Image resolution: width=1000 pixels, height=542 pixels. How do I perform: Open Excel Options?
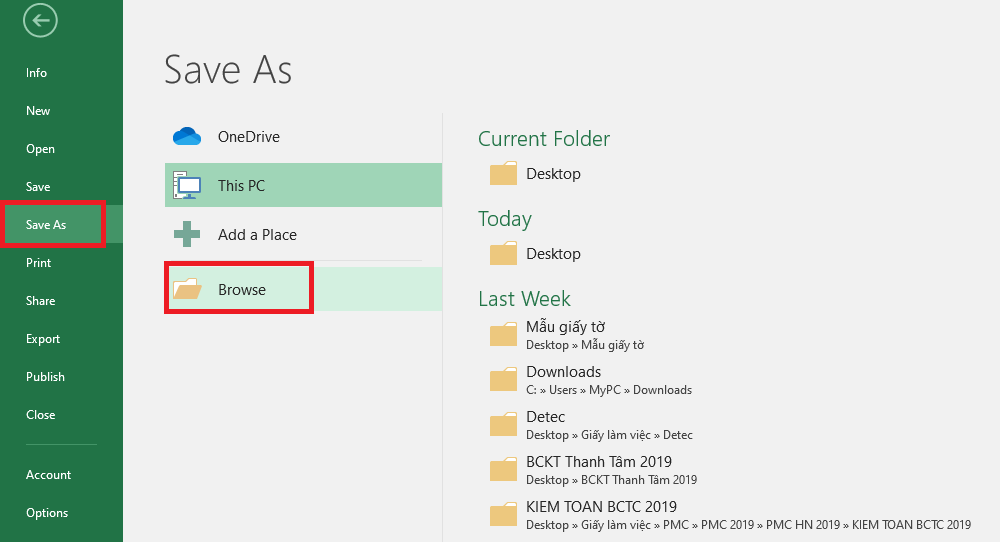(x=47, y=513)
